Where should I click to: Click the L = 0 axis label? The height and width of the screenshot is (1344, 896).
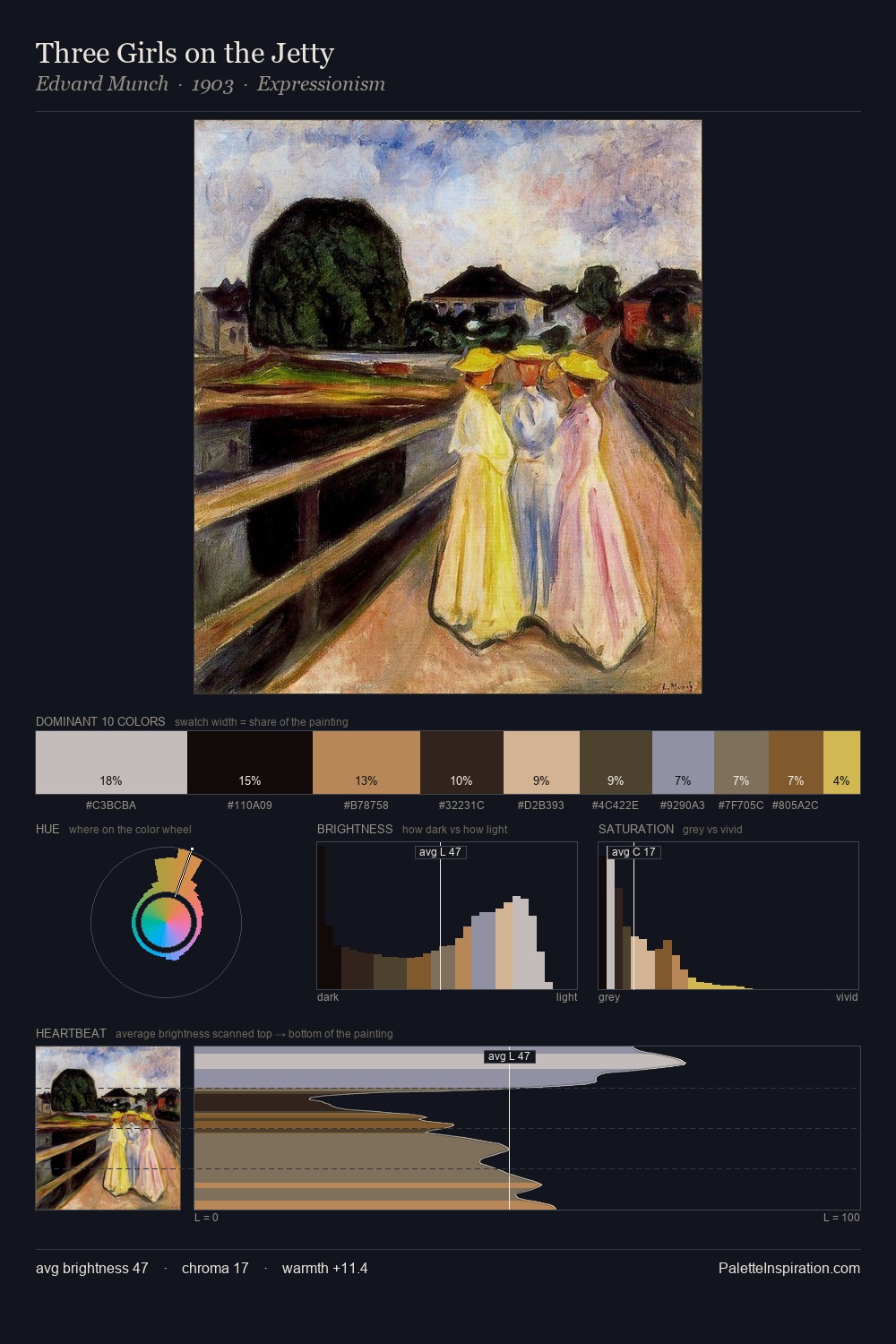207,1218
